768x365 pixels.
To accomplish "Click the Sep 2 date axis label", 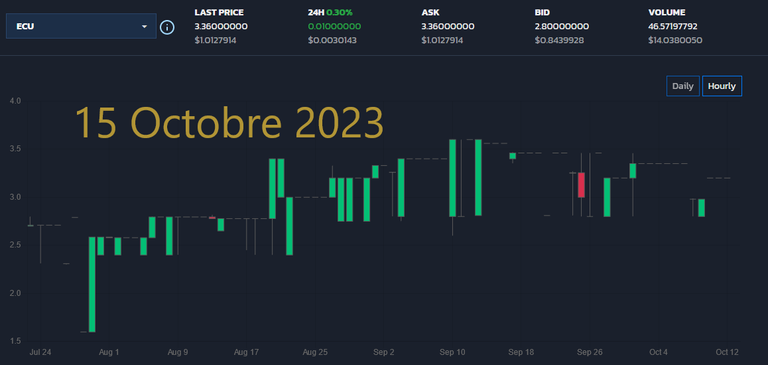I will click(x=384, y=352).
